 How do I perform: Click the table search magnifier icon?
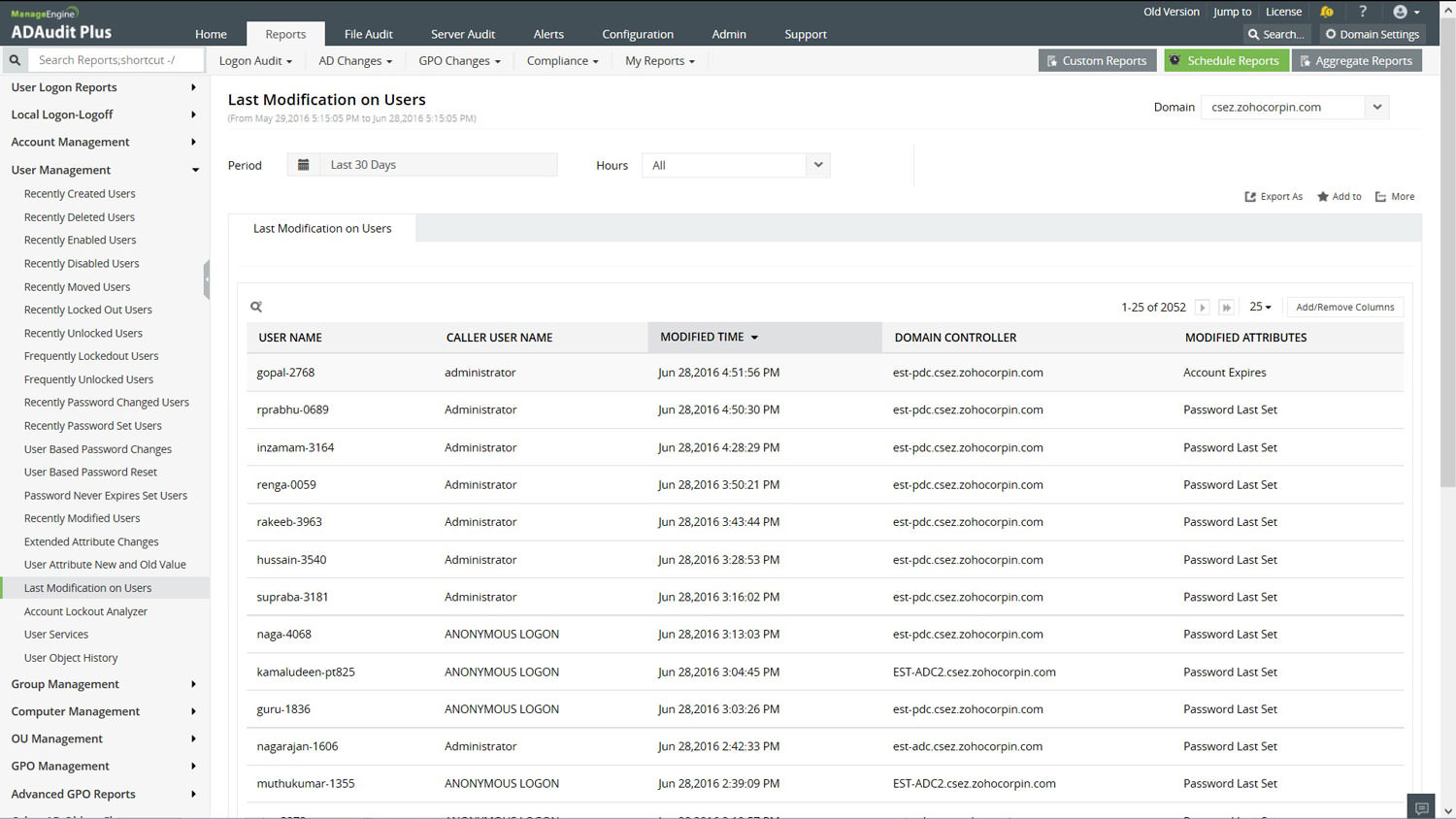pos(256,307)
